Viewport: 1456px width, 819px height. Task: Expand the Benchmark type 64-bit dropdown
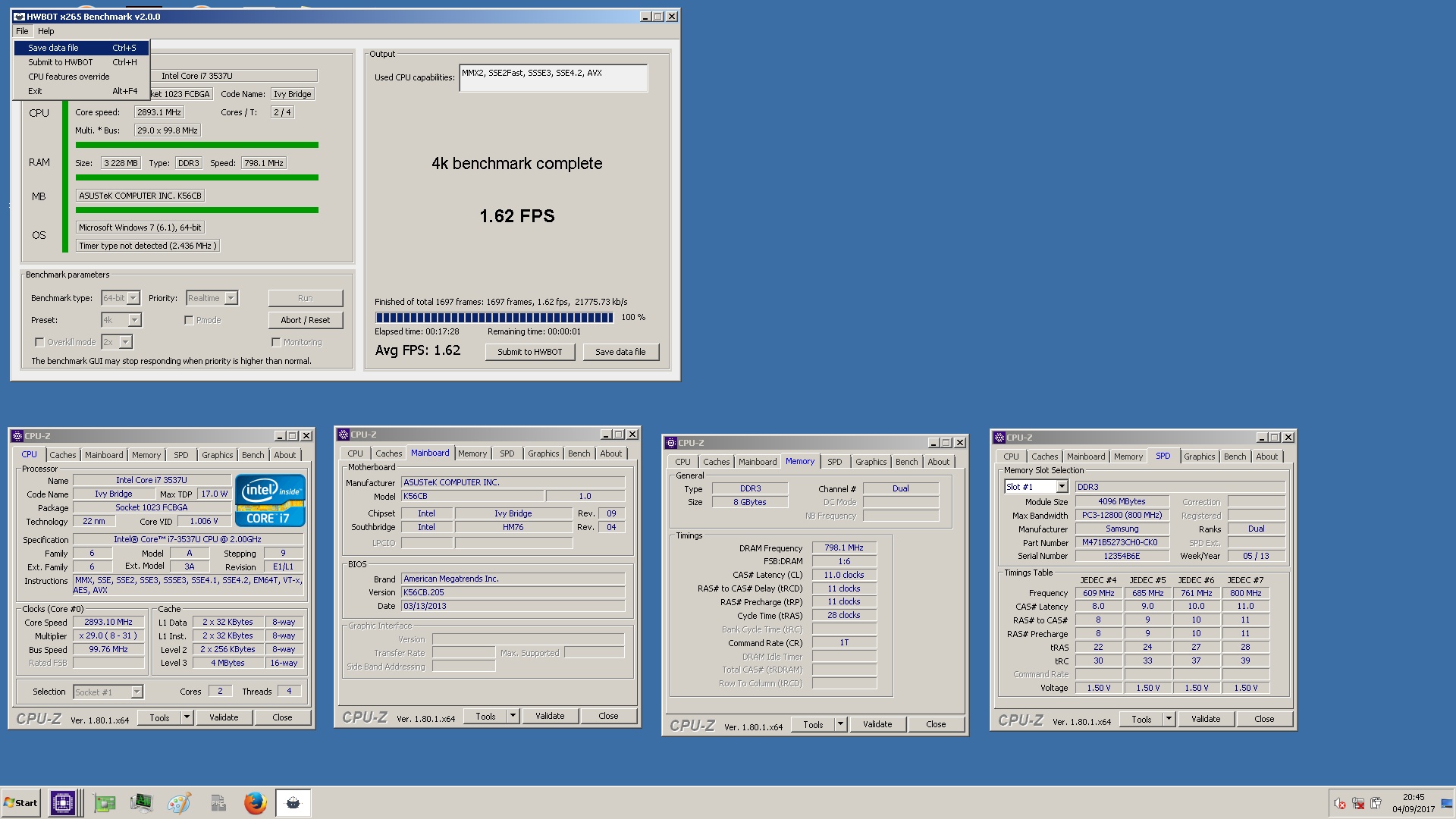(133, 298)
